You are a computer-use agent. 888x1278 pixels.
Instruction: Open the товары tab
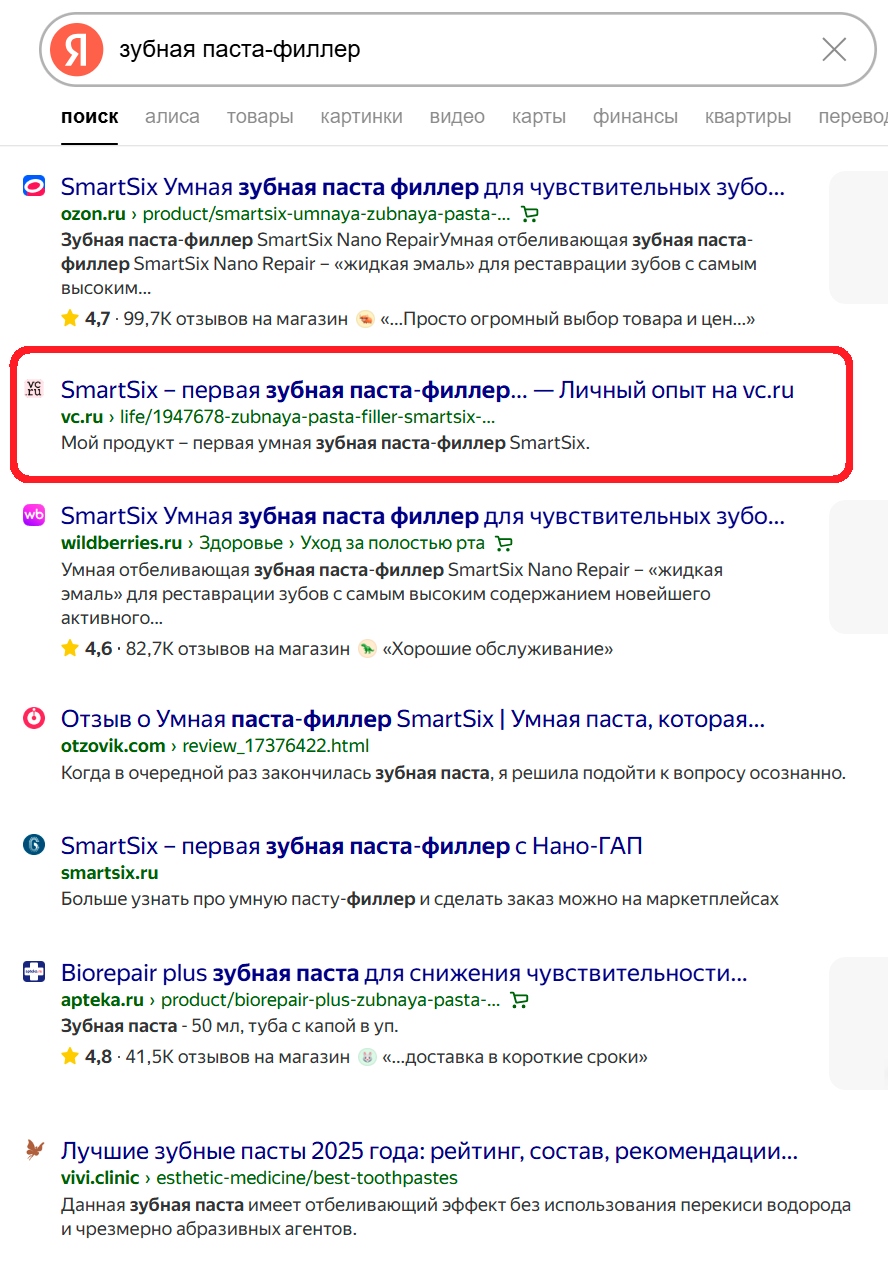[x=260, y=117]
